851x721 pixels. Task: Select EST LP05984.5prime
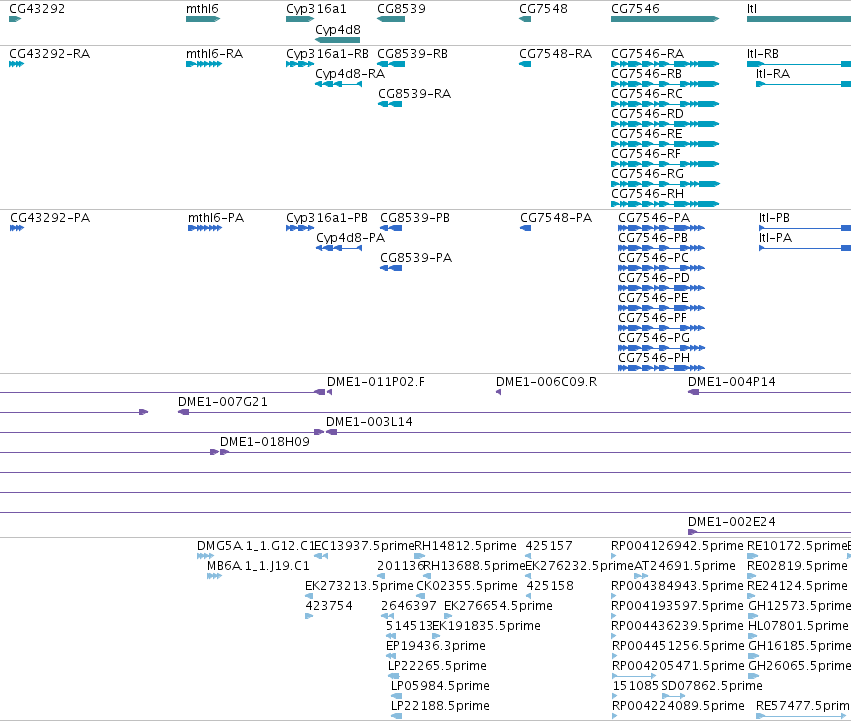[396, 696]
